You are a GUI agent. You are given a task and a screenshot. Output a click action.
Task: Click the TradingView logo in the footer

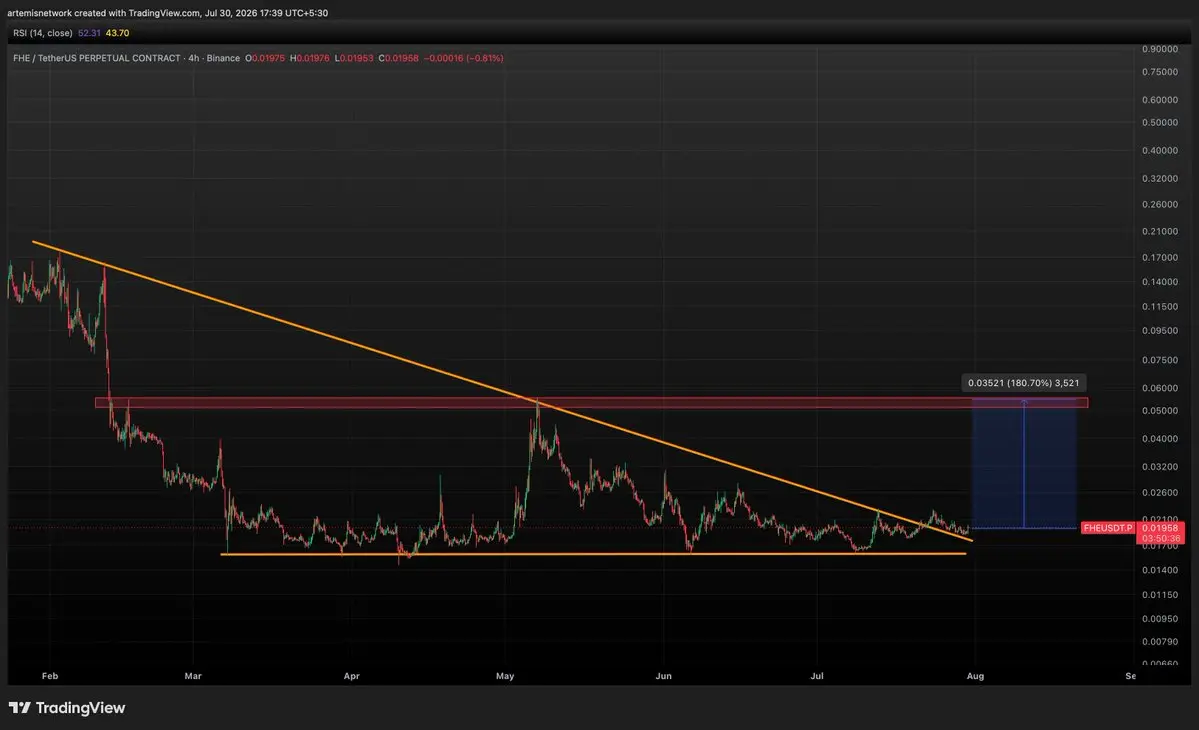point(67,708)
